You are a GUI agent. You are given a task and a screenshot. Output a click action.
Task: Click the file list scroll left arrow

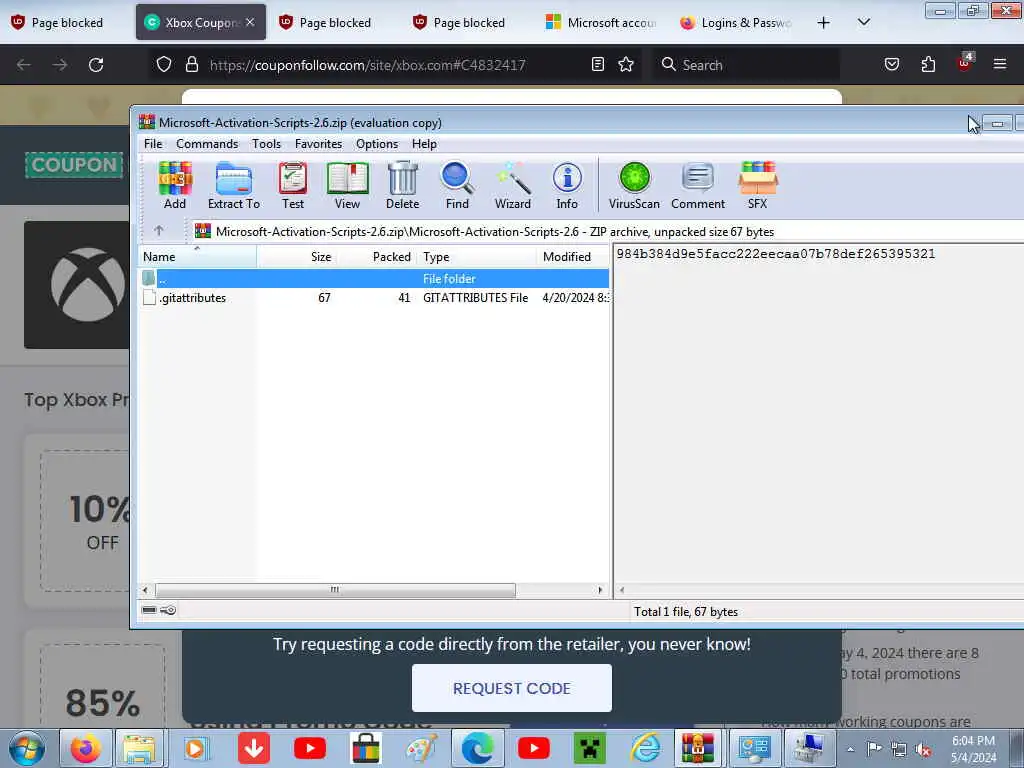[x=145, y=590]
